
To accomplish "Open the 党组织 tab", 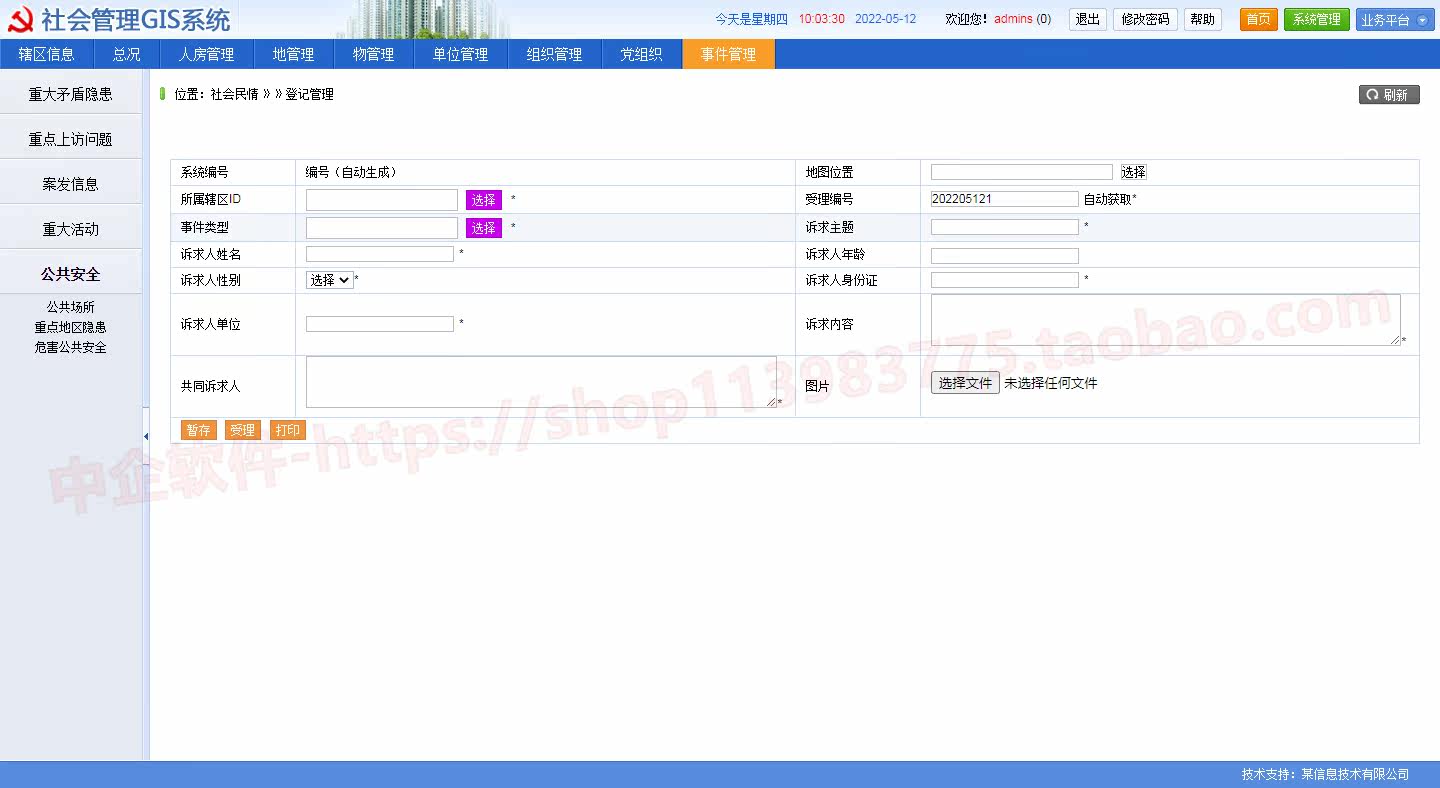I will pos(642,54).
